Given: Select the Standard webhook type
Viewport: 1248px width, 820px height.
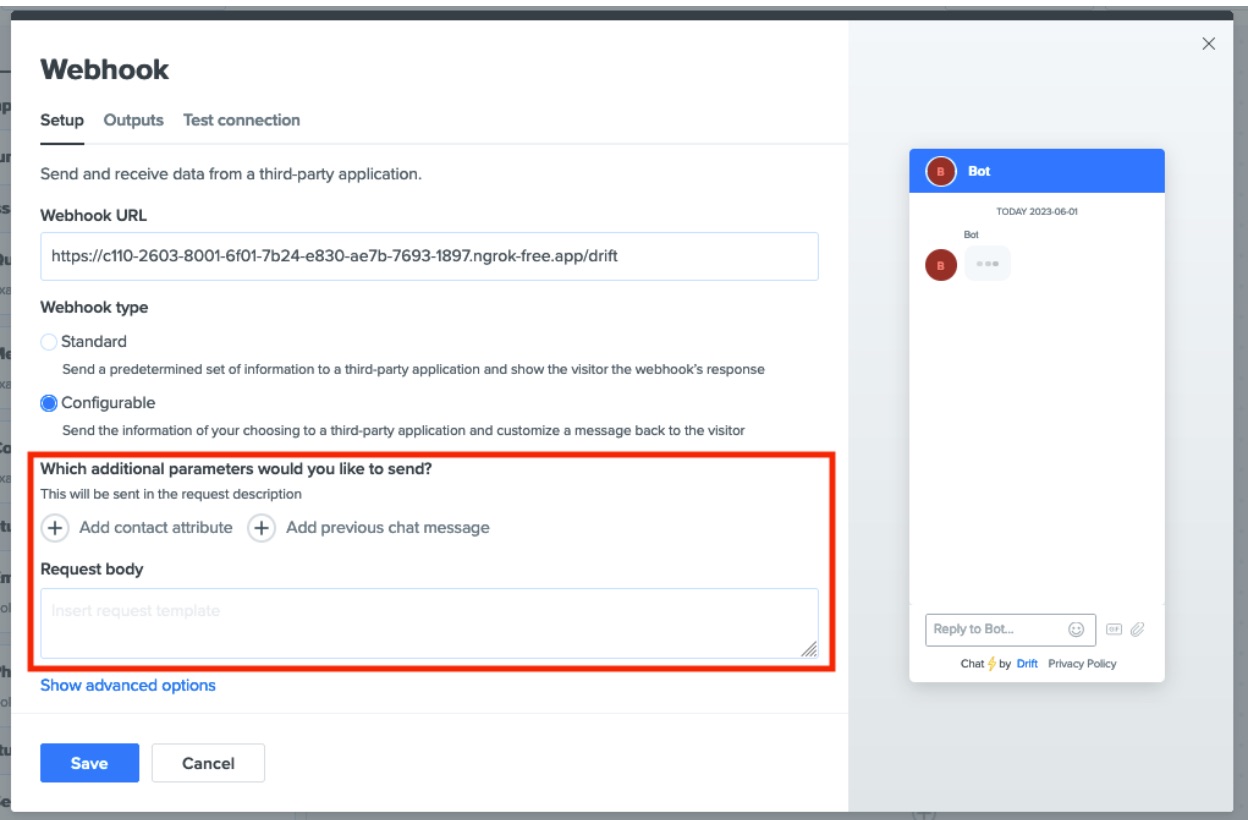Looking at the screenshot, I should coord(49,342).
